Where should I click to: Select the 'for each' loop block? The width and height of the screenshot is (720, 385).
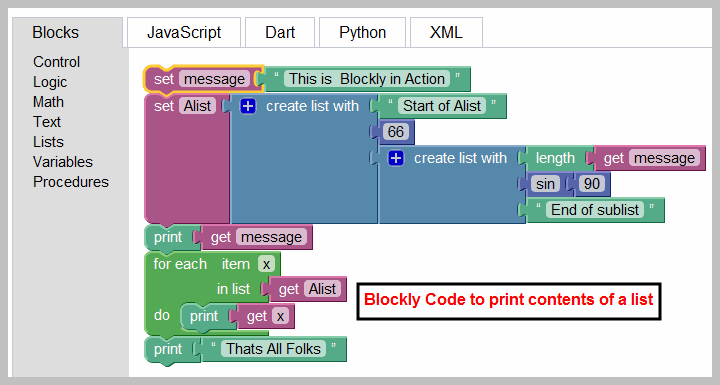(x=180, y=264)
